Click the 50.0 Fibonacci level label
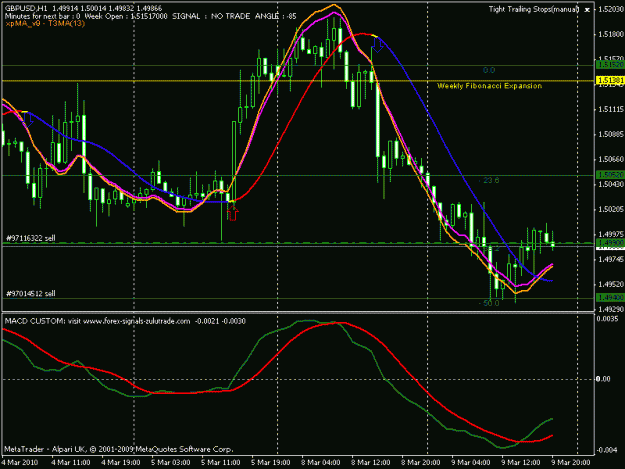This screenshot has height=469, width=625. tap(489, 303)
